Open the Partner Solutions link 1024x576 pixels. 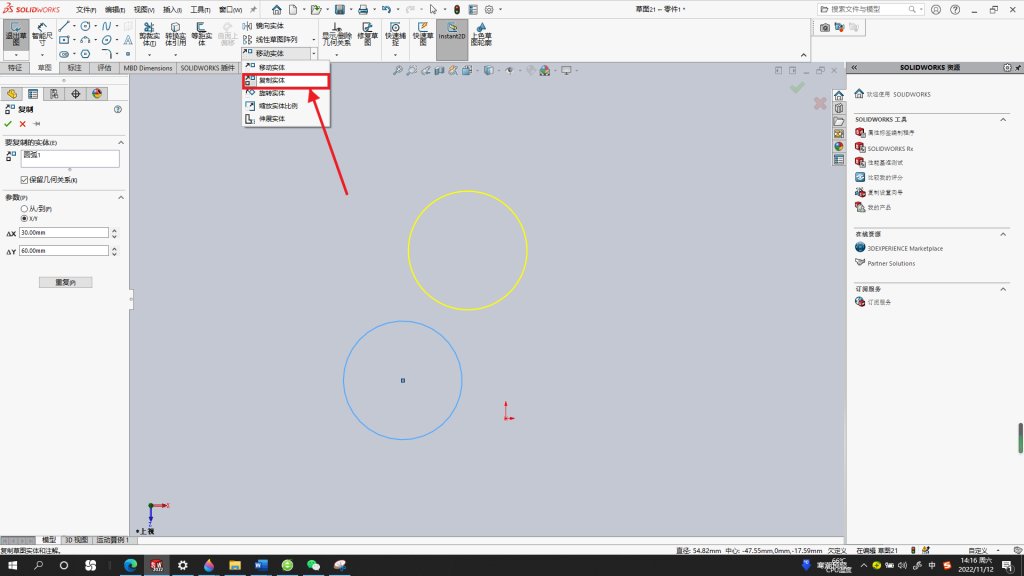coord(891,263)
